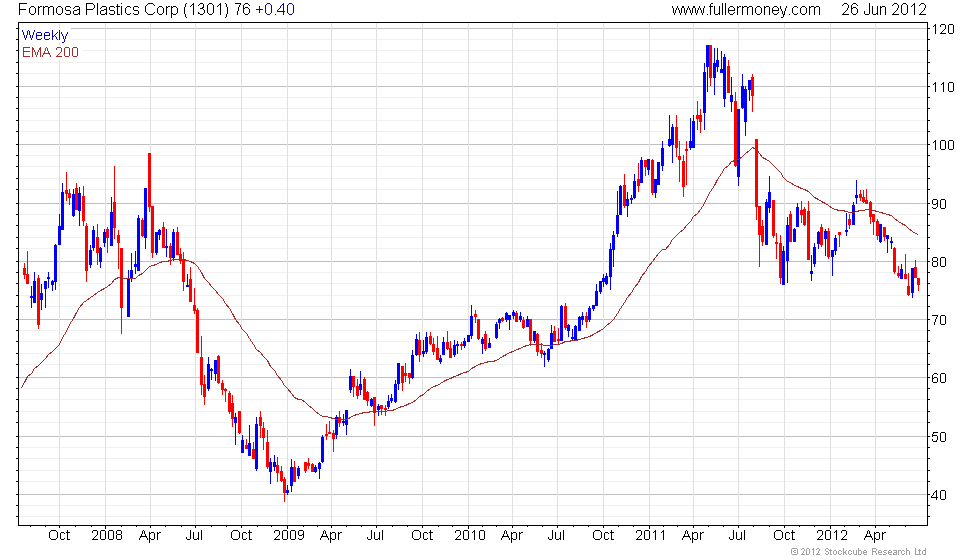The height and width of the screenshot is (560, 980).
Task: Click the 2012 year label on time axis
Action: [832, 536]
